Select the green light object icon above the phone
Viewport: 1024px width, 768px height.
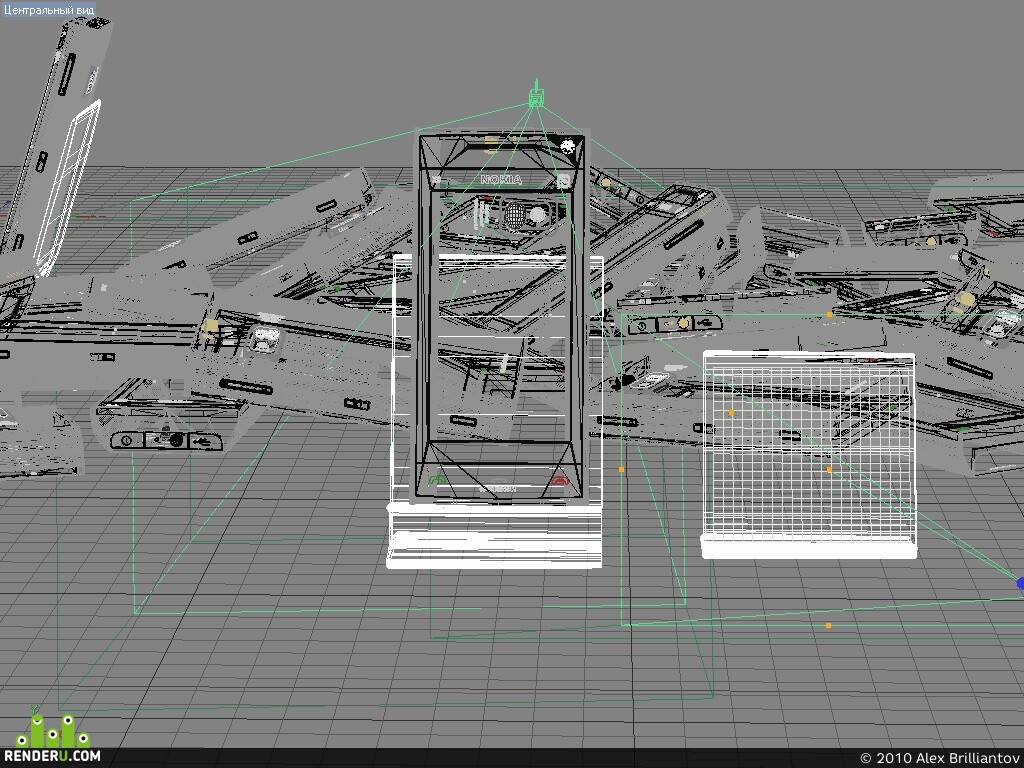[536, 96]
